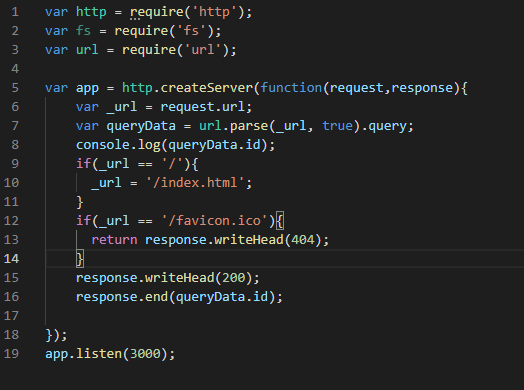Click console.log on line 8
This screenshot has height=390, width=524.
[118, 145]
